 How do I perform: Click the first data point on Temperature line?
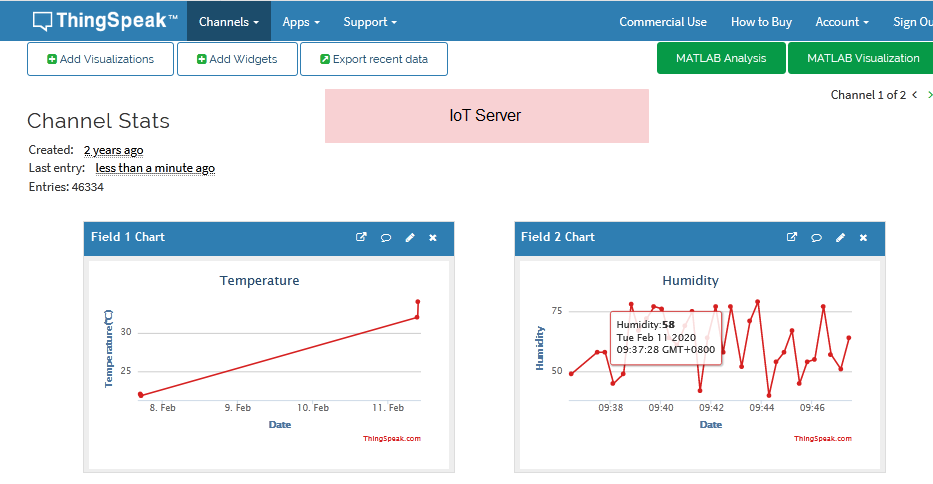click(x=140, y=395)
